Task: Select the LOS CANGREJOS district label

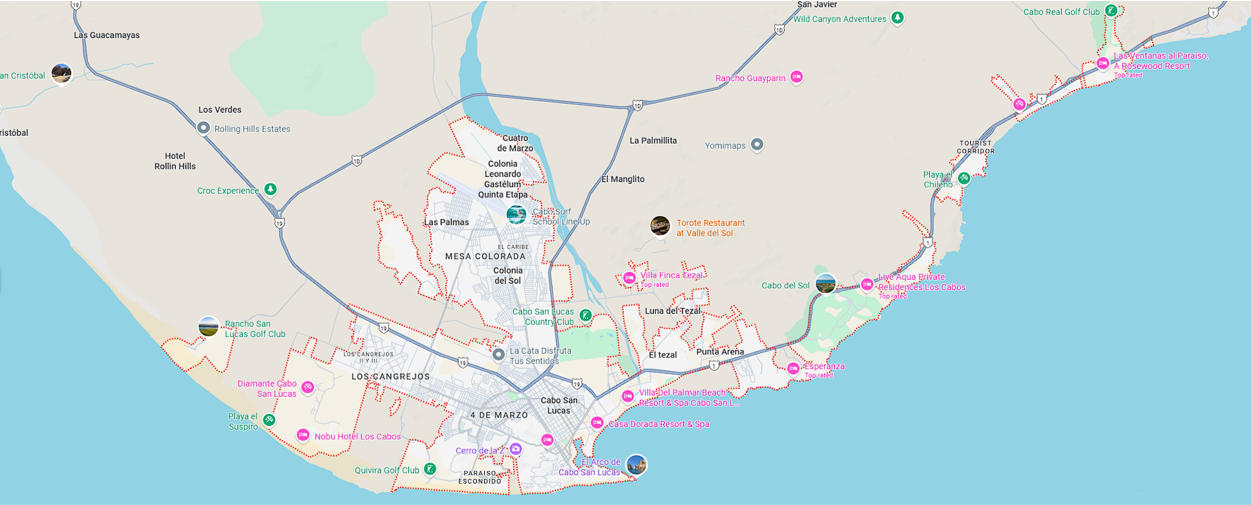Action: (391, 376)
